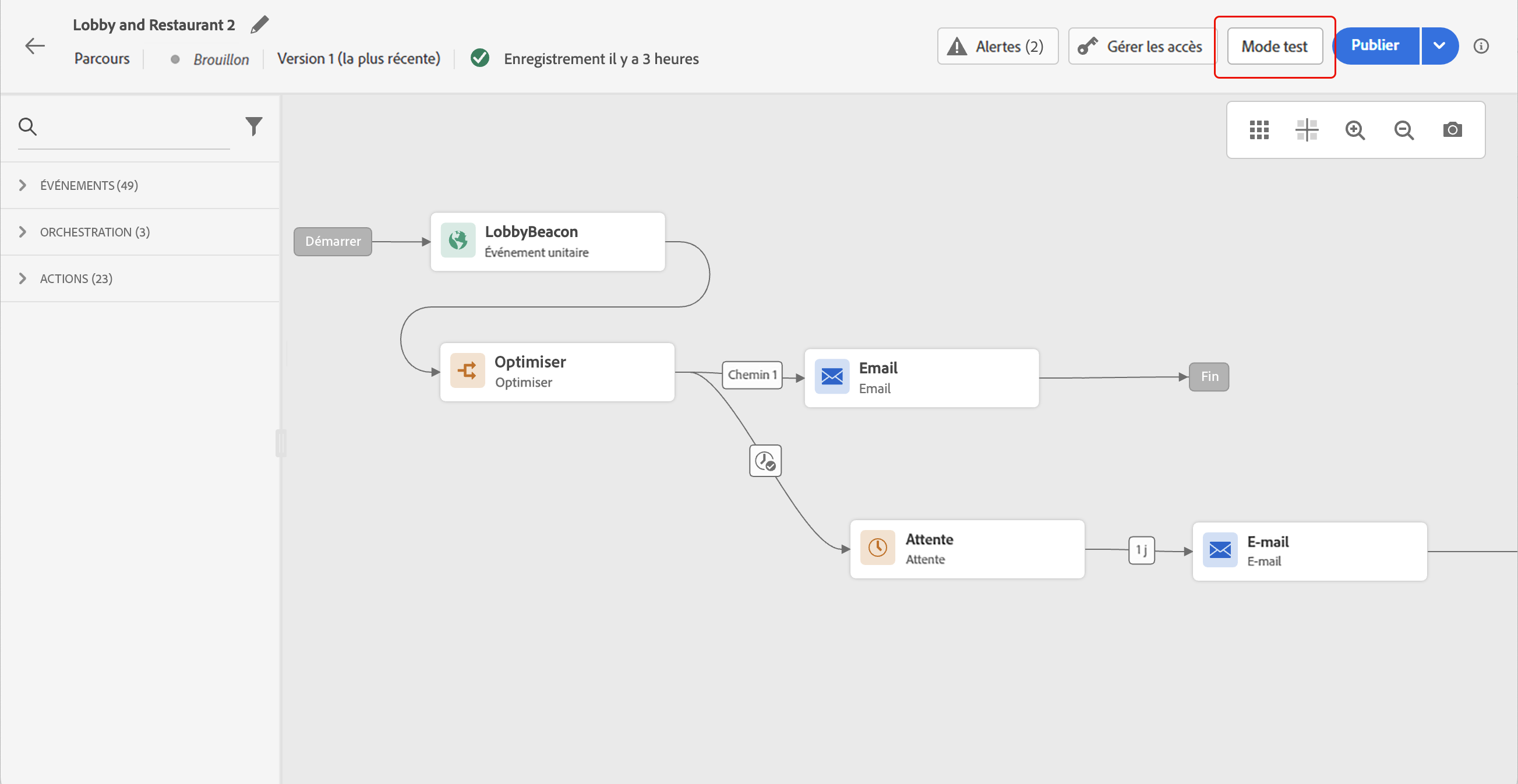The height and width of the screenshot is (784, 1518).
Task: Edit journey name with pencil icon
Action: (x=259, y=24)
